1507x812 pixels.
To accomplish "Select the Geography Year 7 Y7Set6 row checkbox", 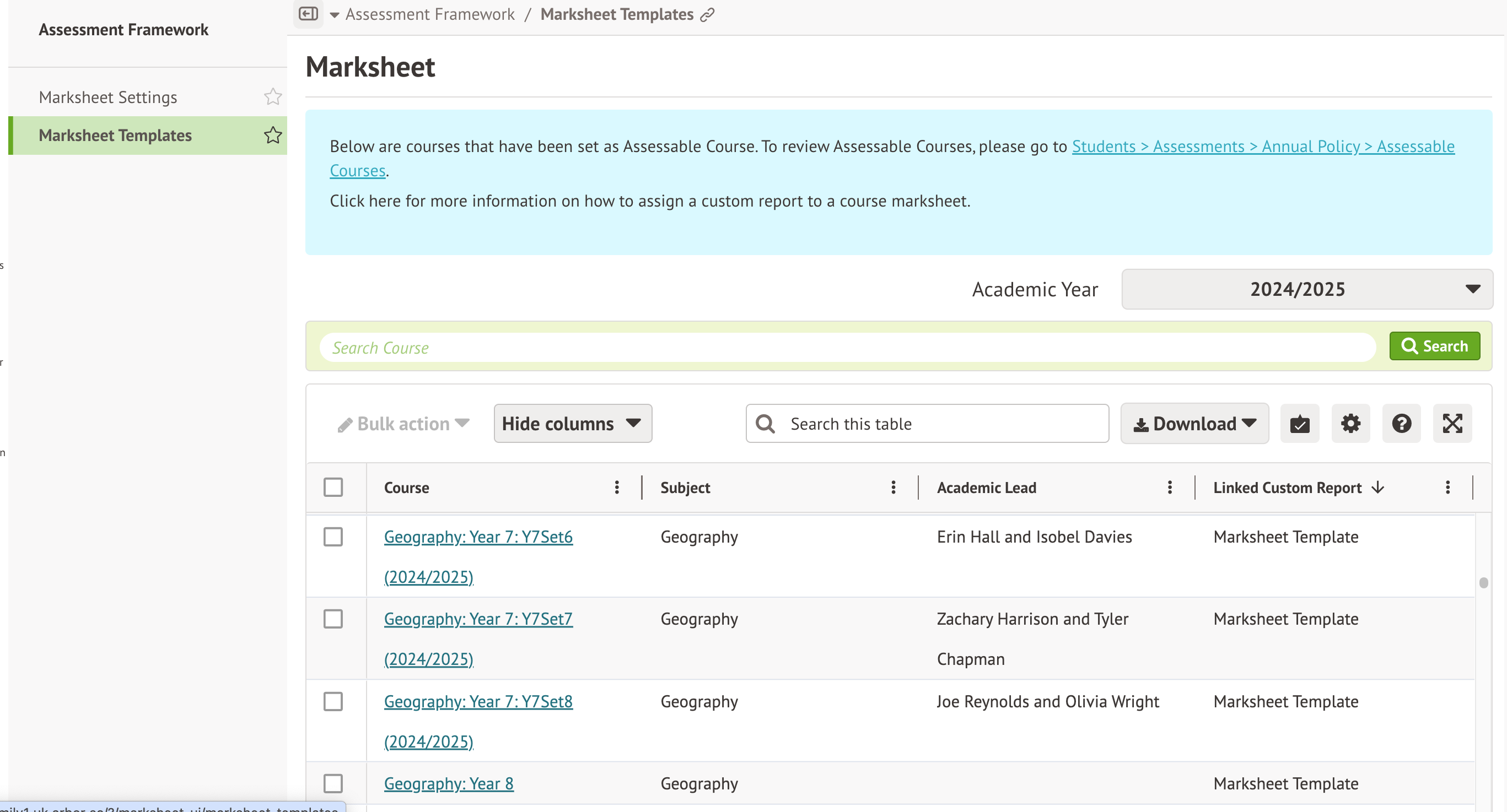I will (333, 536).
